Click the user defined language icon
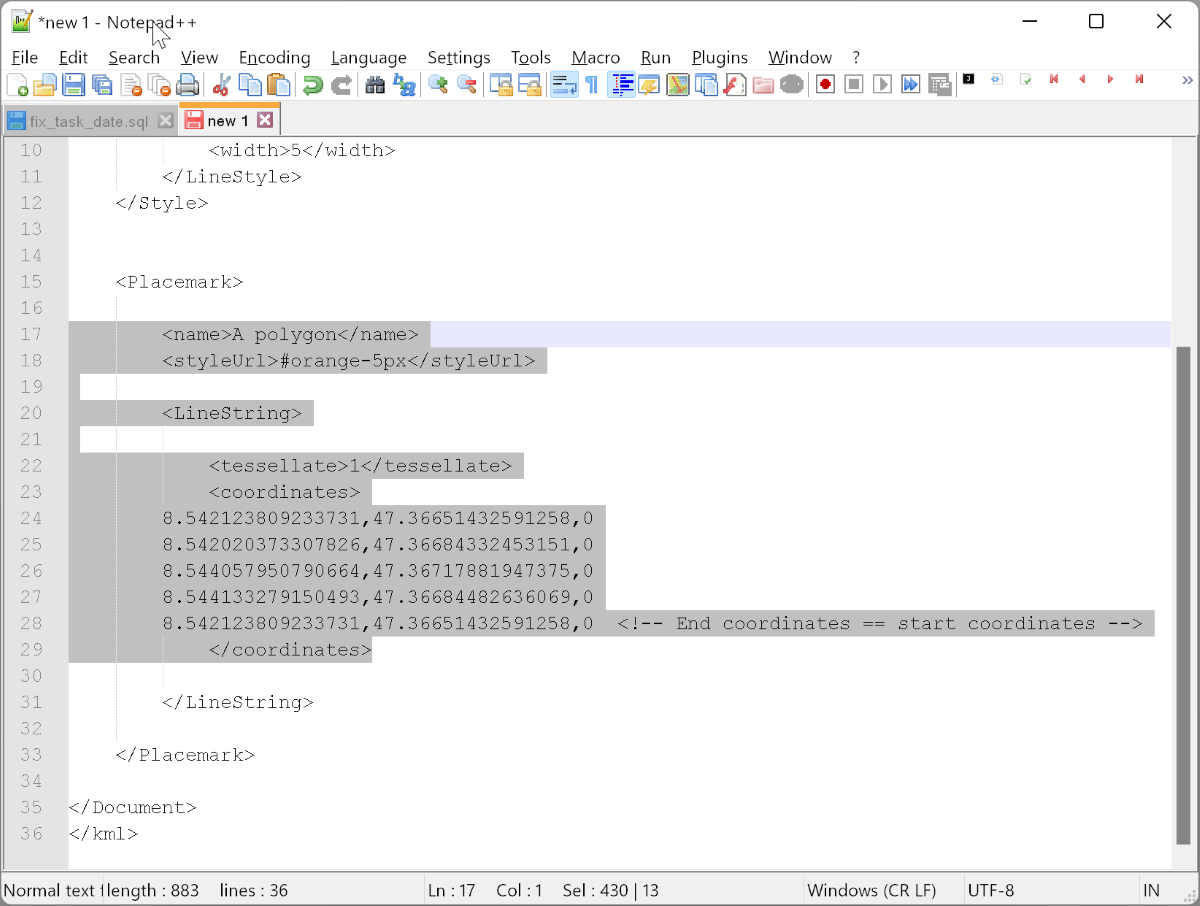 649,85
